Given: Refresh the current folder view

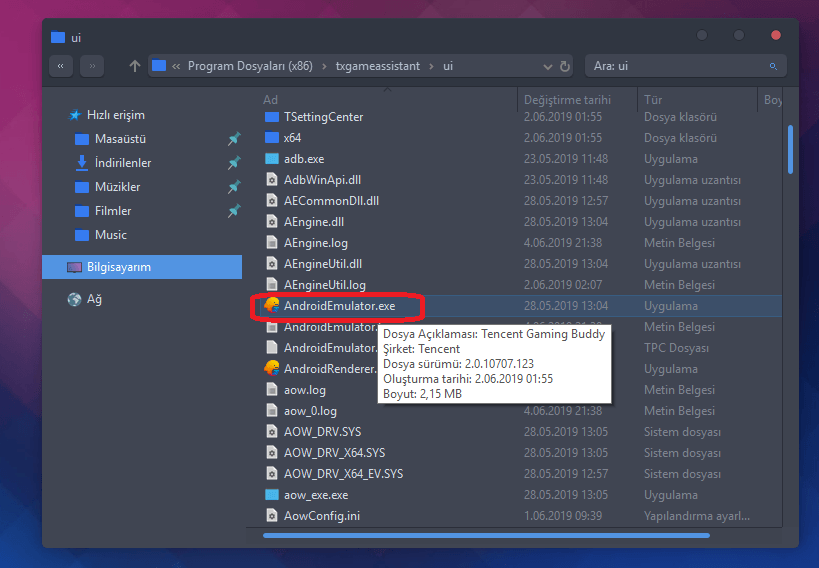Looking at the screenshot, I should coord(565,66).
